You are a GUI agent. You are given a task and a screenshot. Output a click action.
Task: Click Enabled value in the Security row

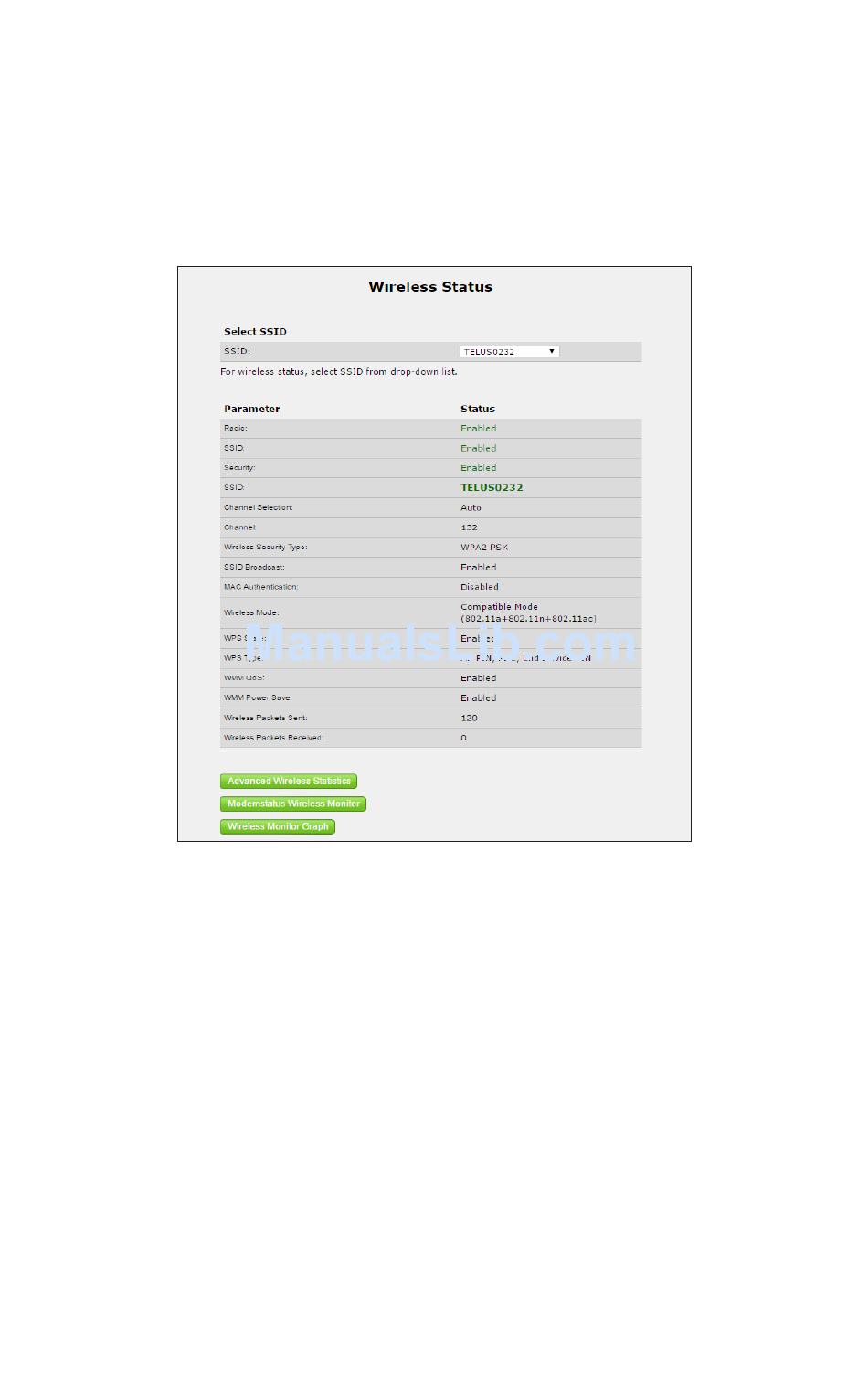[x=479, y=468]
